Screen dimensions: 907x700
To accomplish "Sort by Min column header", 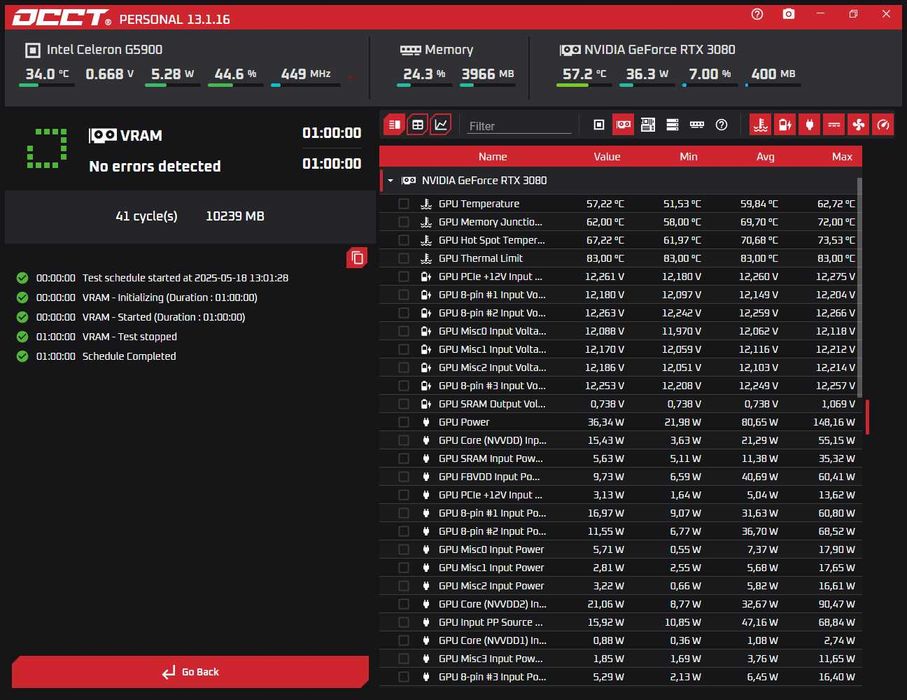I will click(x=688, y=157).
